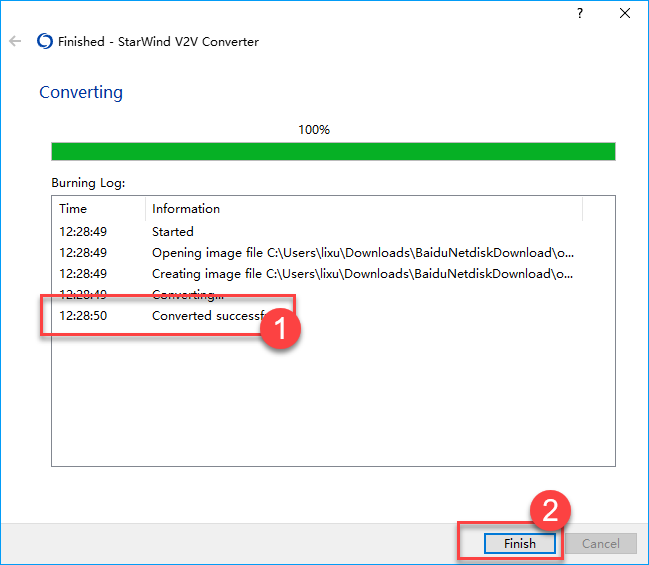Viewport: 649px width, 565px height.
Task: Click the Finish button
Action: tap(519, 543)
